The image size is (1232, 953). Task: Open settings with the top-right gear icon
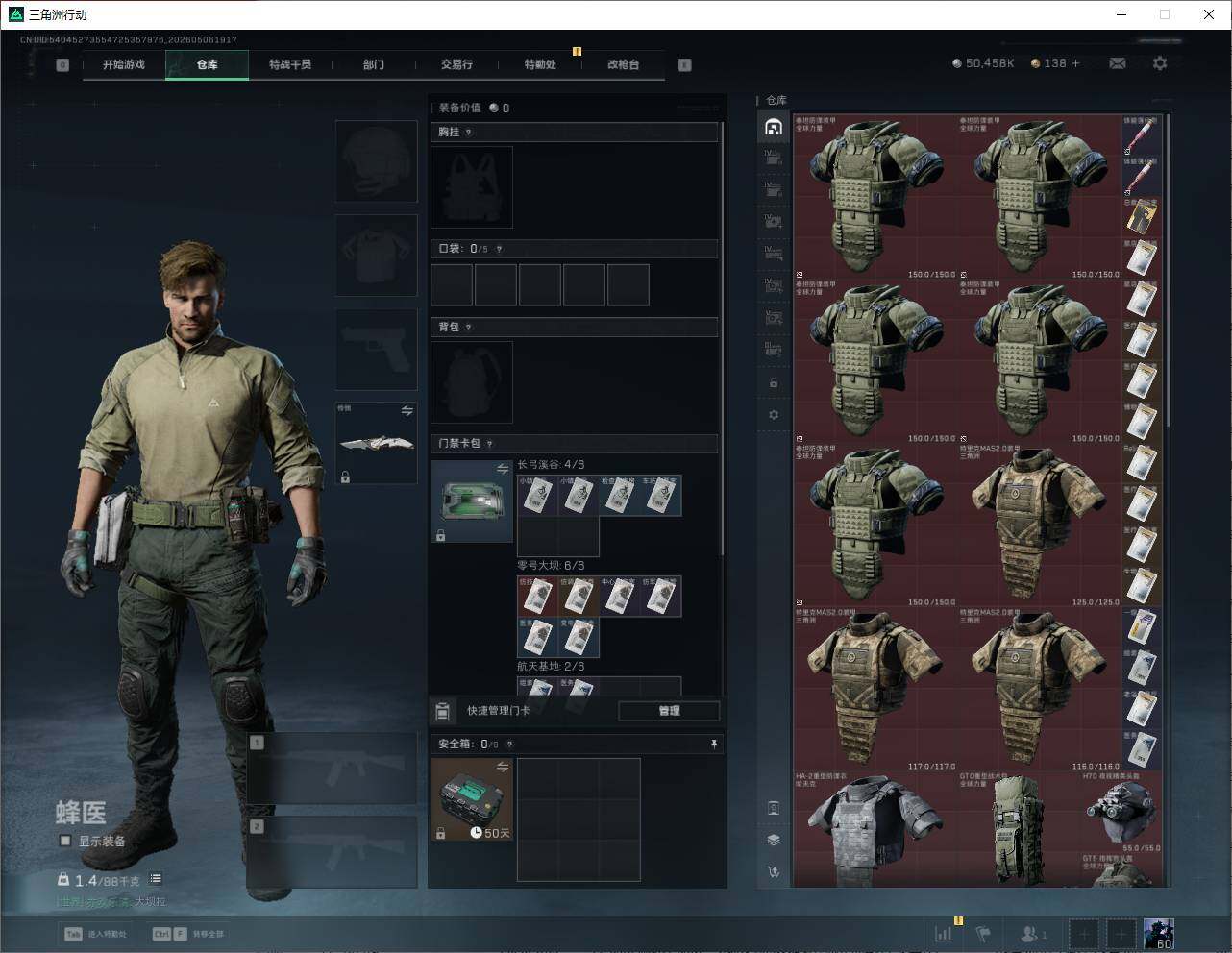pyautogui.click(x=1160, y=63)
